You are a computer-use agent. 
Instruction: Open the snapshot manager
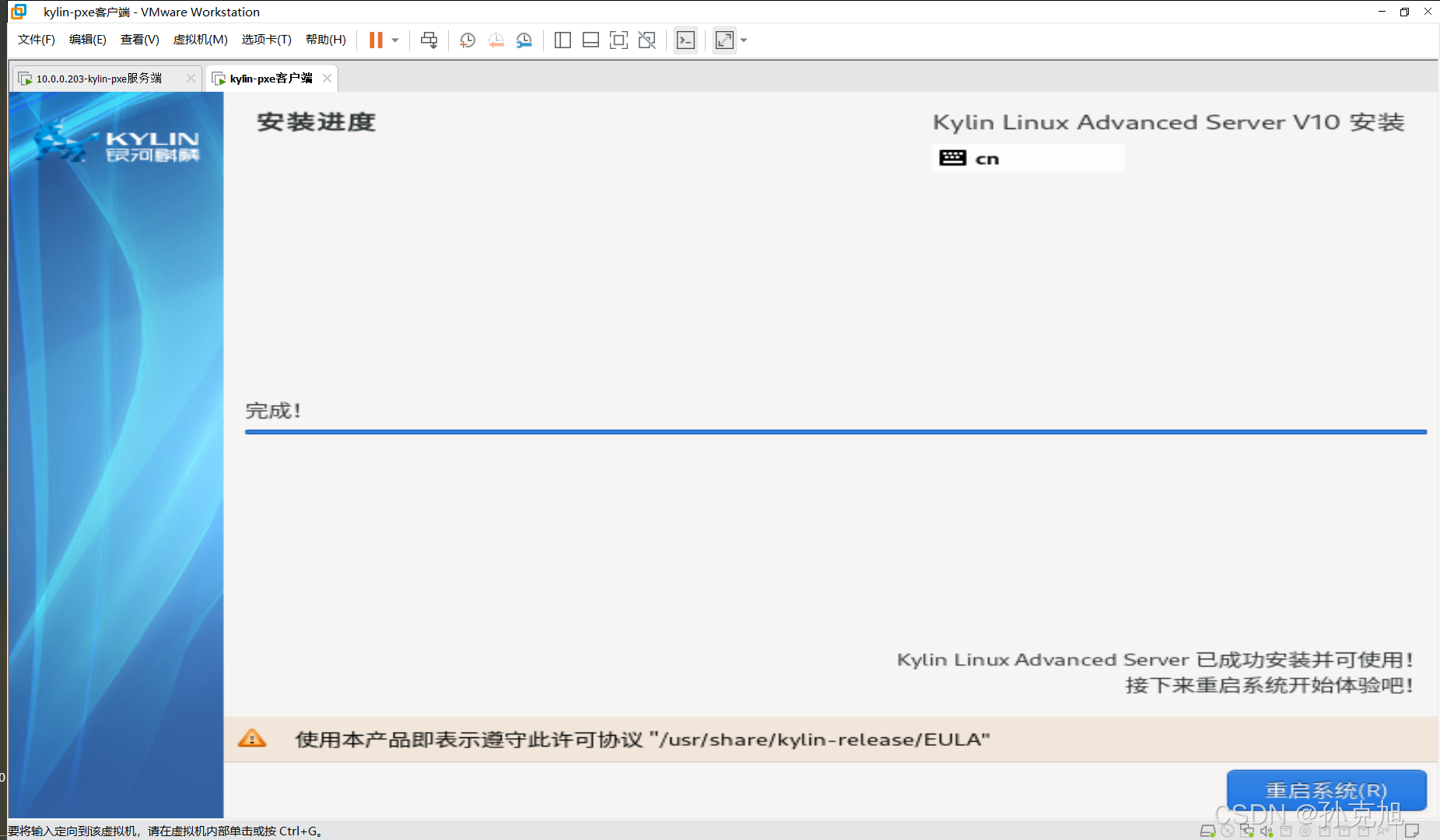[x=524, y=40]
